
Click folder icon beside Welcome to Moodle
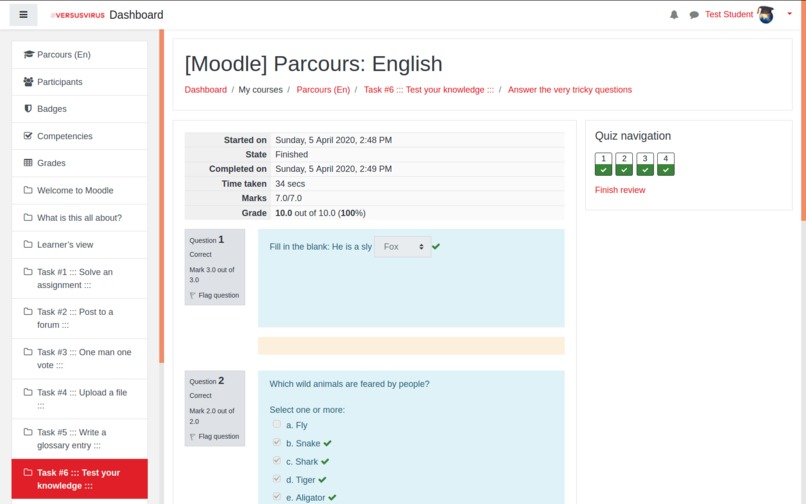28,190
